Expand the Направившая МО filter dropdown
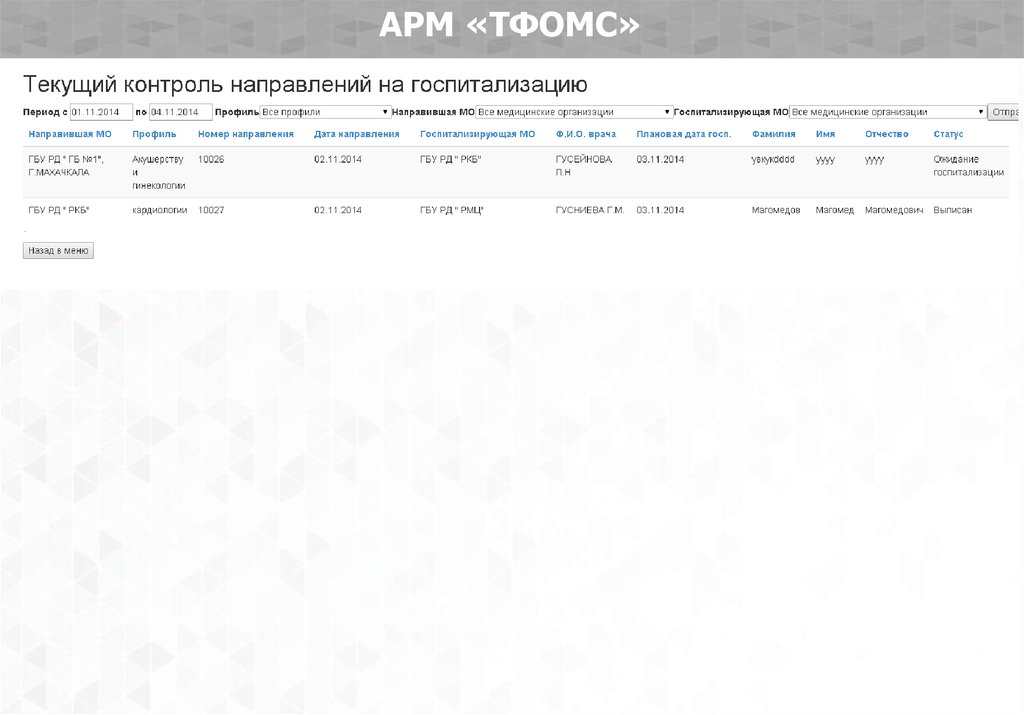Screen dimensions: 1024x715 (x=574, y=112)
